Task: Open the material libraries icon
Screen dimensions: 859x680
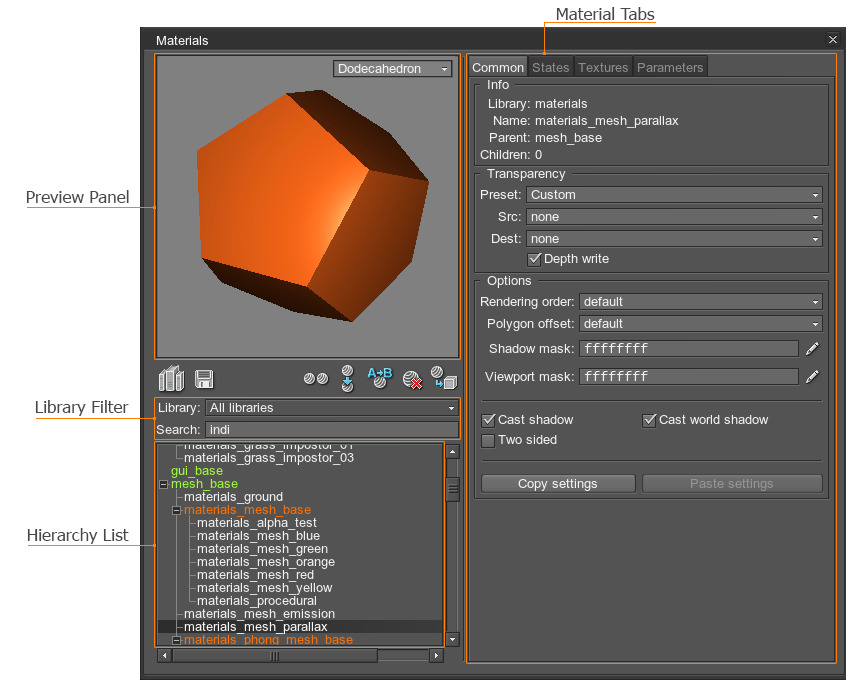Action: click(x=171, y=379)
